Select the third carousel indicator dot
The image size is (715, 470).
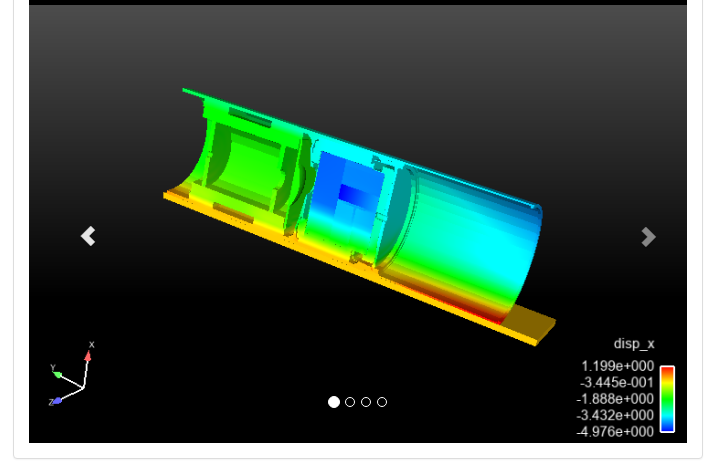[366, 402]
